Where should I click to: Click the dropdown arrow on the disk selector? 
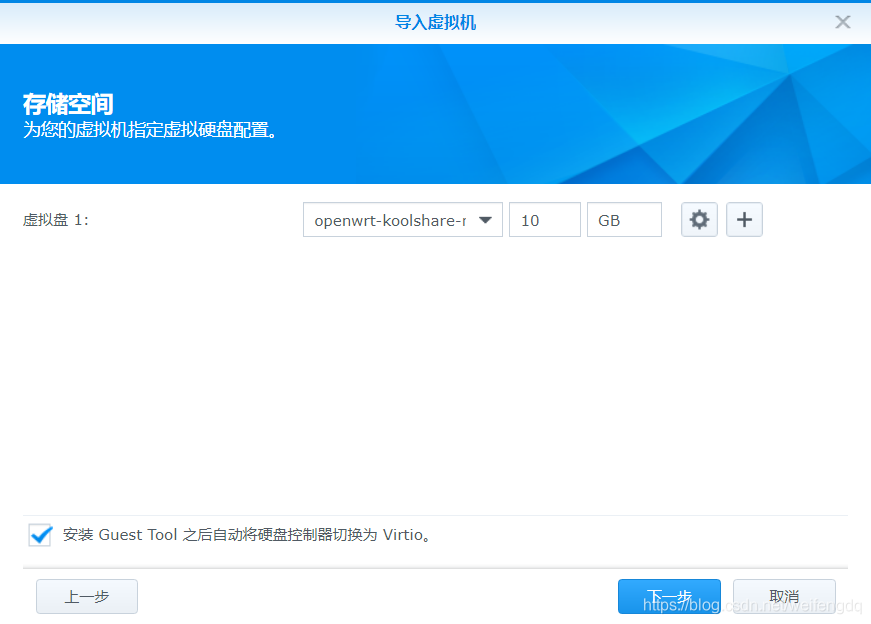pyautogui.click(x=487, y=219)
